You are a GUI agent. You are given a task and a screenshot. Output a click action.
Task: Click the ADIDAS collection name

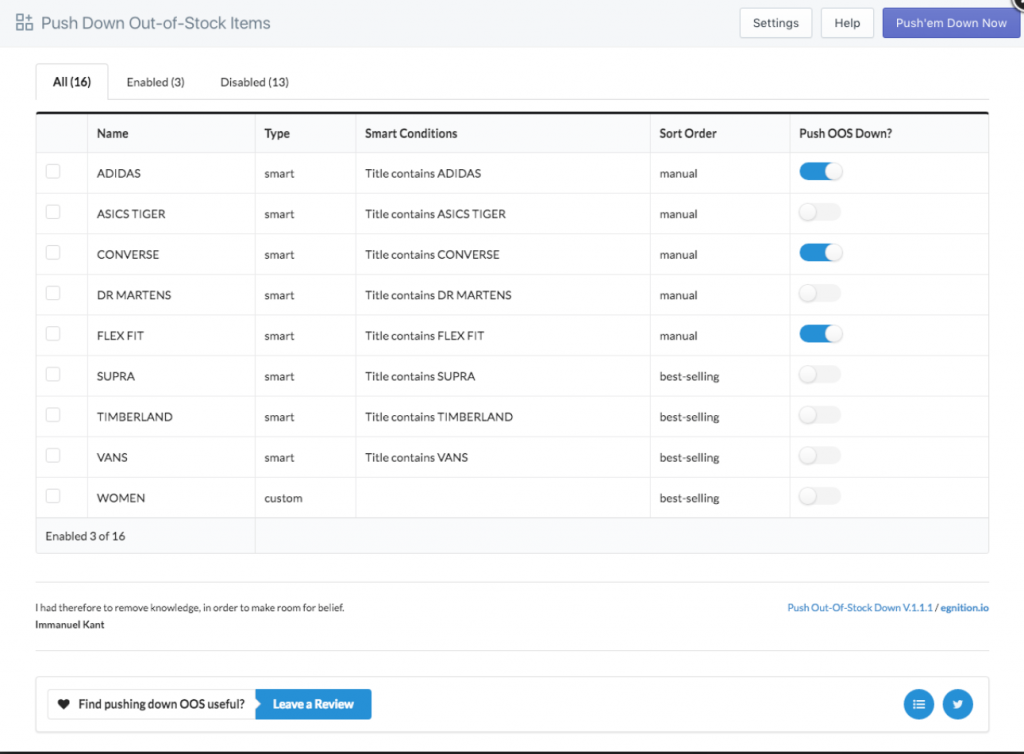[x=119, y=173]
